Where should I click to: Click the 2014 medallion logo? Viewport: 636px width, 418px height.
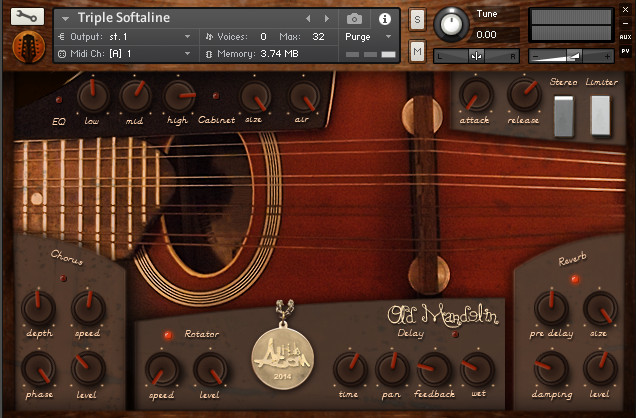pos(283,358)
